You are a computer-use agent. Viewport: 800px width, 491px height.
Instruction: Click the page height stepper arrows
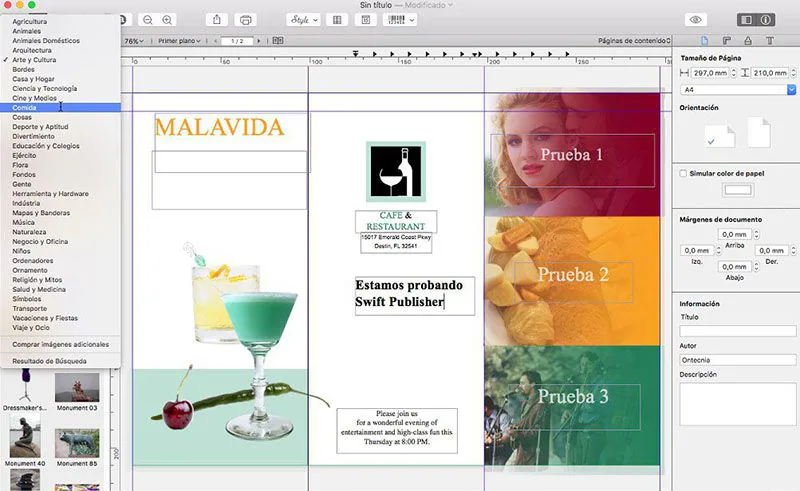(x=793, y=73)
